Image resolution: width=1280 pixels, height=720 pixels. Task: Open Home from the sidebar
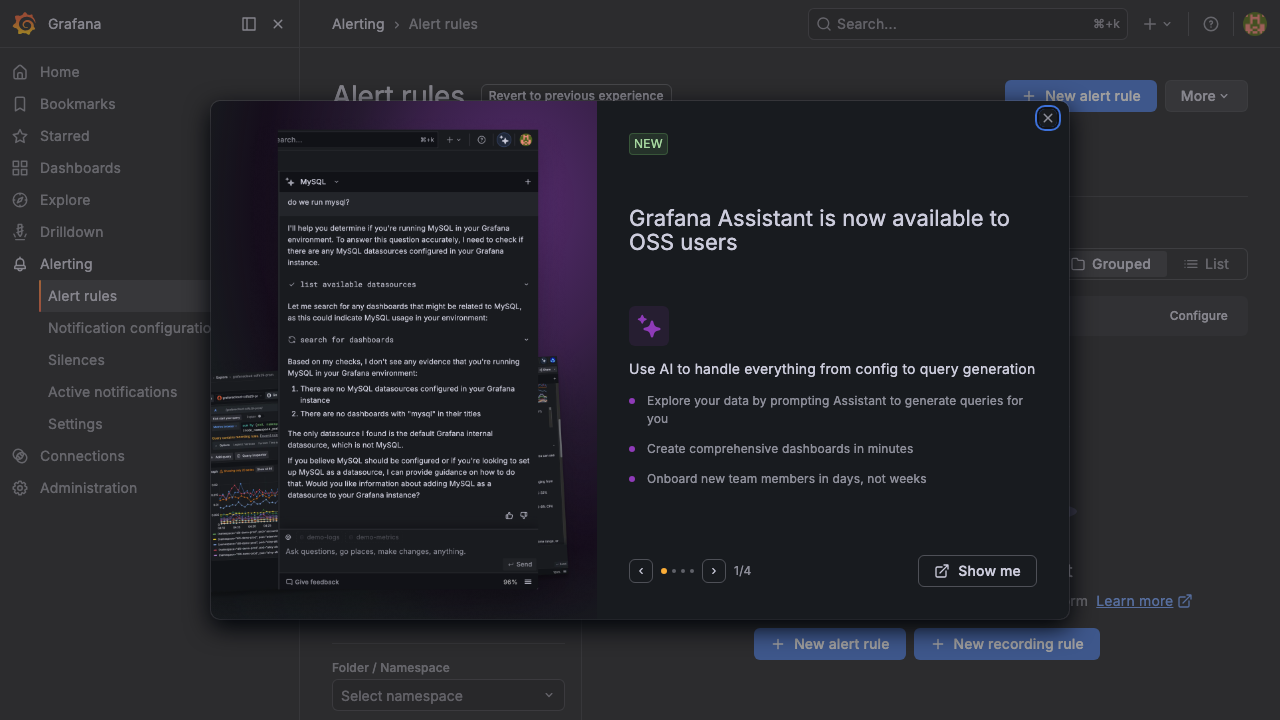tap(59, 72)
